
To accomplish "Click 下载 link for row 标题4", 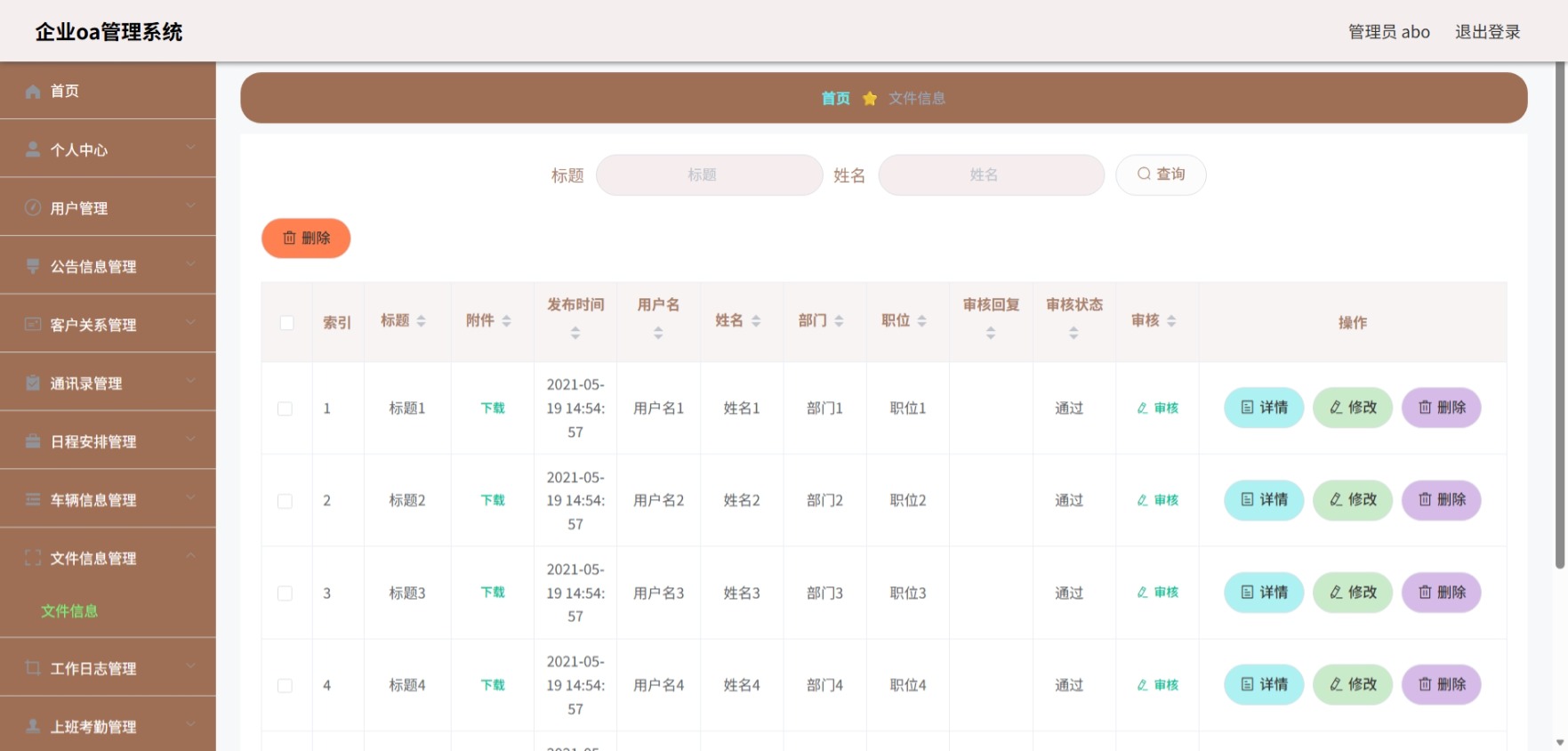I will point(493,685).
